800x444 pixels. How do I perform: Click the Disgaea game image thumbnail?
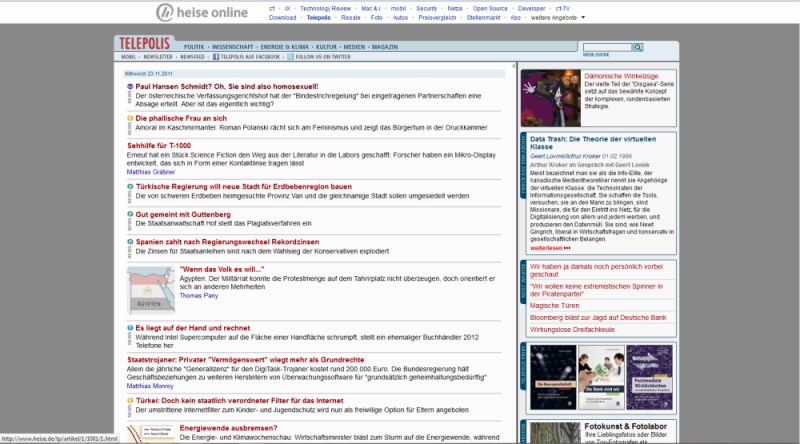tap(551, 98)
